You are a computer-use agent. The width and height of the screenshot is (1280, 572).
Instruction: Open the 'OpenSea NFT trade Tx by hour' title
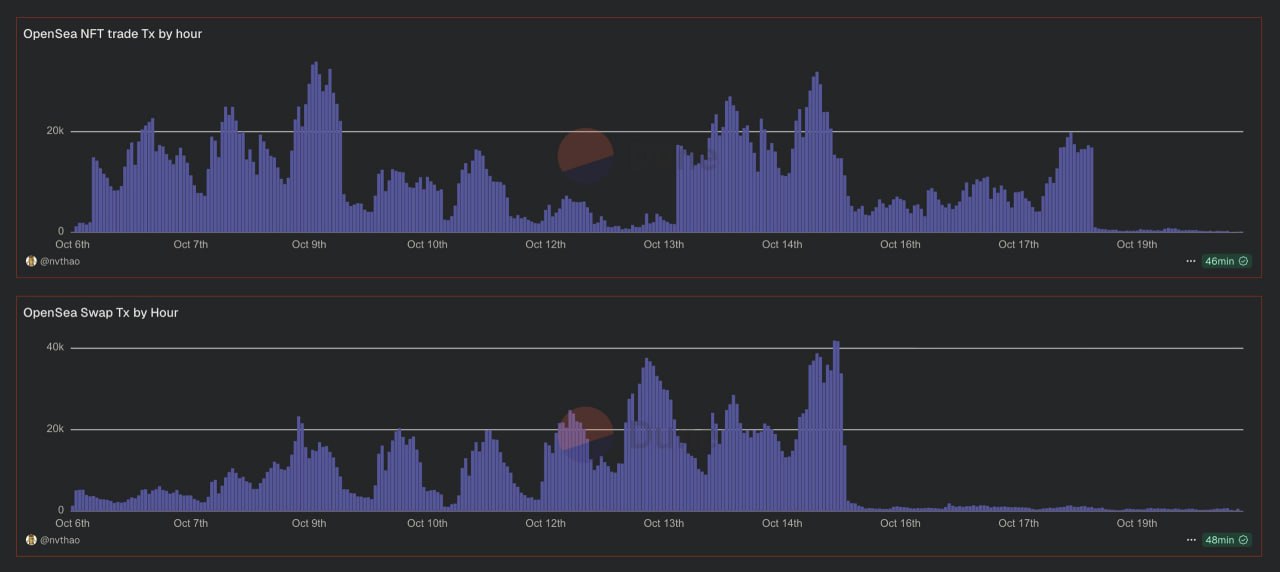point(113,34)
